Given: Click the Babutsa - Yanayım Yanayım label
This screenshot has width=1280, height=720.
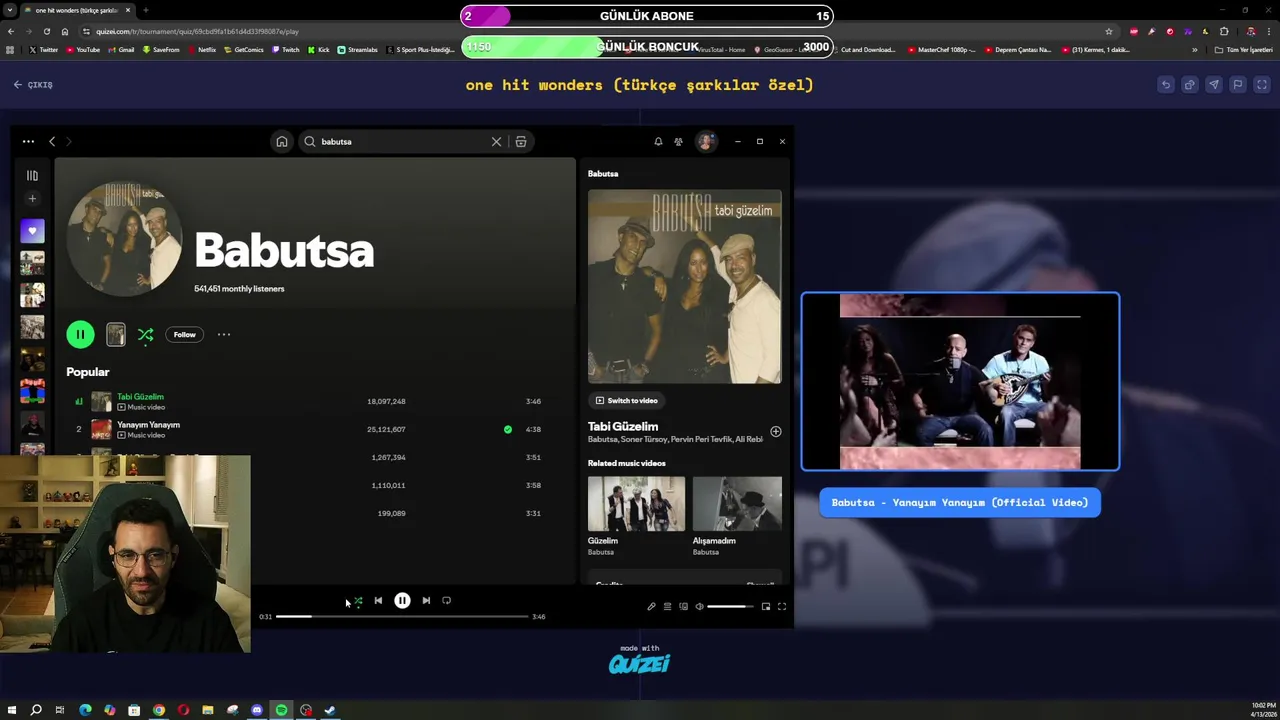Looking at the screenshot, I should pyautogui.click(x=960, y=502).
